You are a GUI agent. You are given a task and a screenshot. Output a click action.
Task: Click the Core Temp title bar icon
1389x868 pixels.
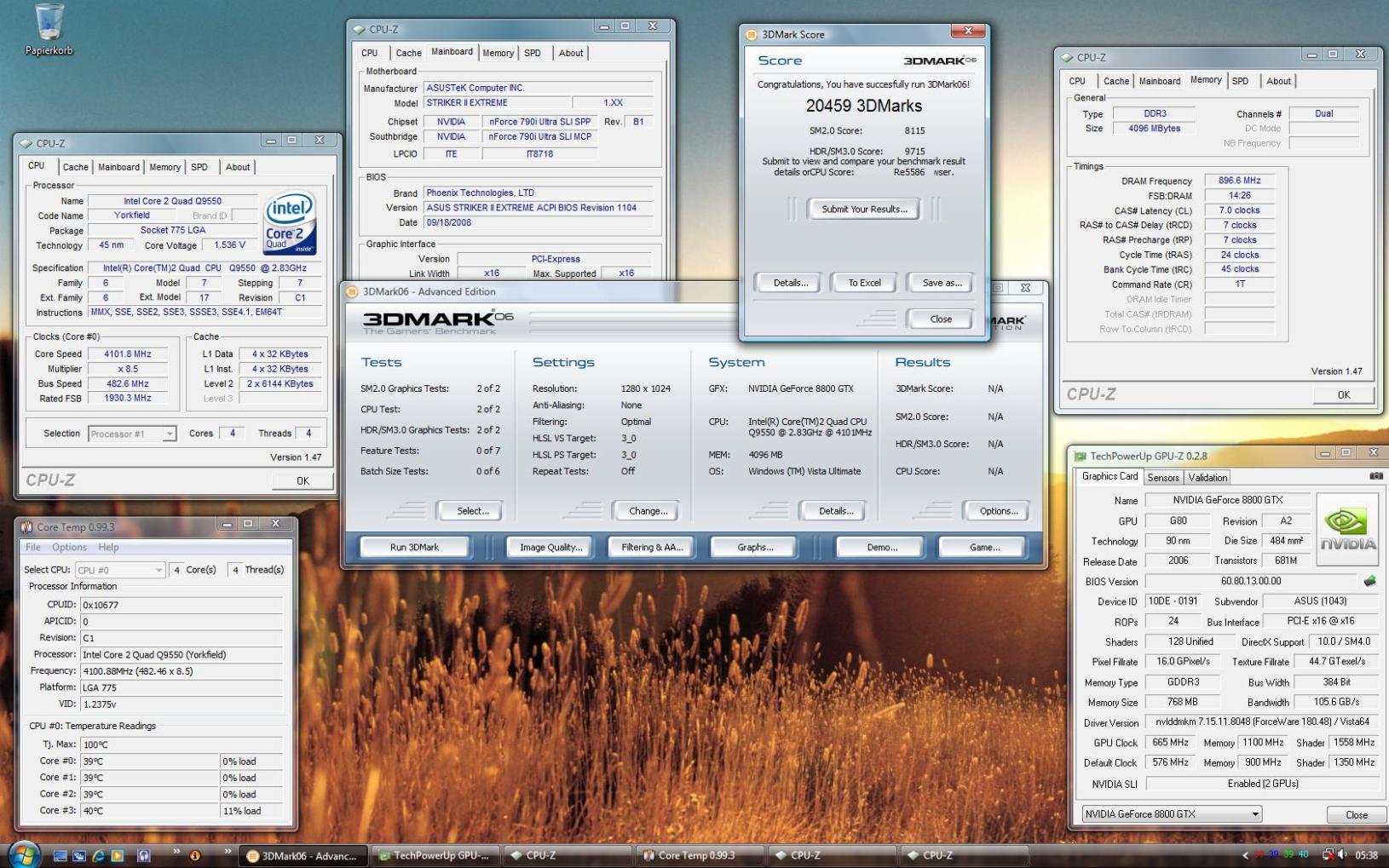pos(26,526)
